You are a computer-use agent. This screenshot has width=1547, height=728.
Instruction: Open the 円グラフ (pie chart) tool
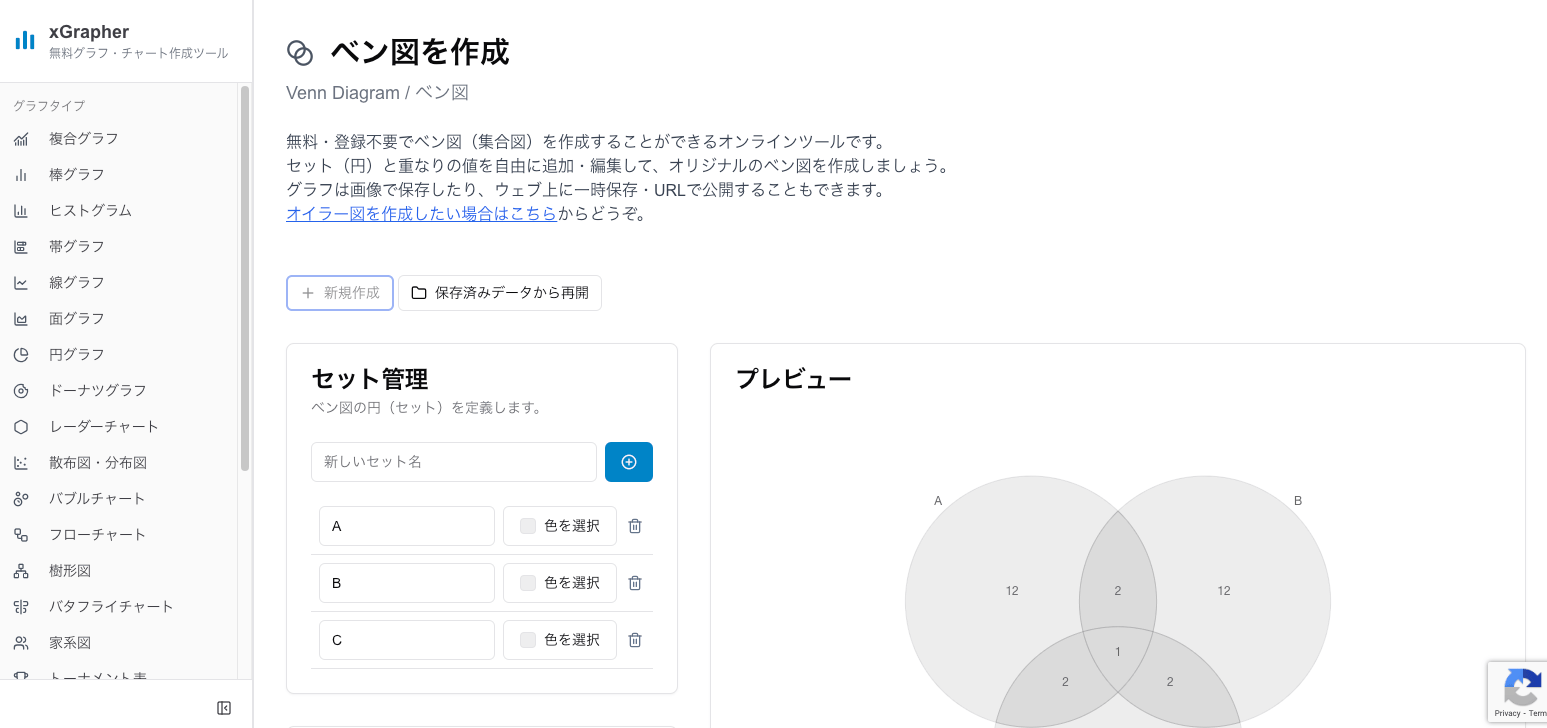coord(76,354)
